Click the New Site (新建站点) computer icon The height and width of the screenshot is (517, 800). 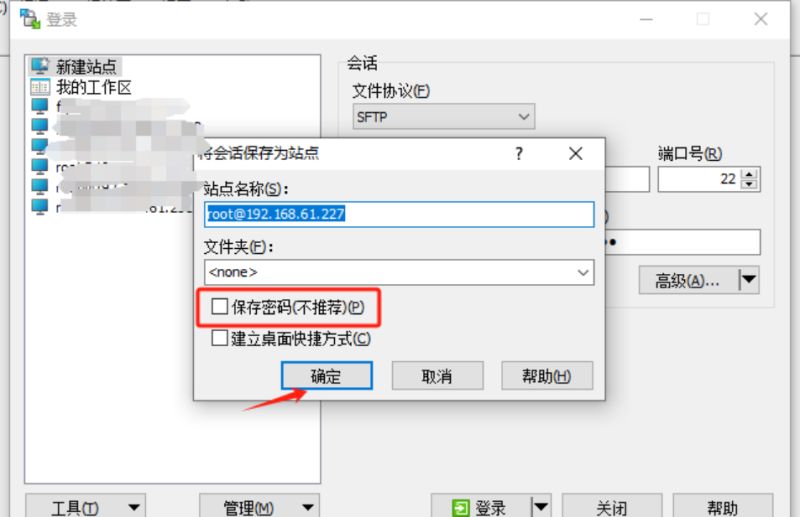tap(40, 66)
